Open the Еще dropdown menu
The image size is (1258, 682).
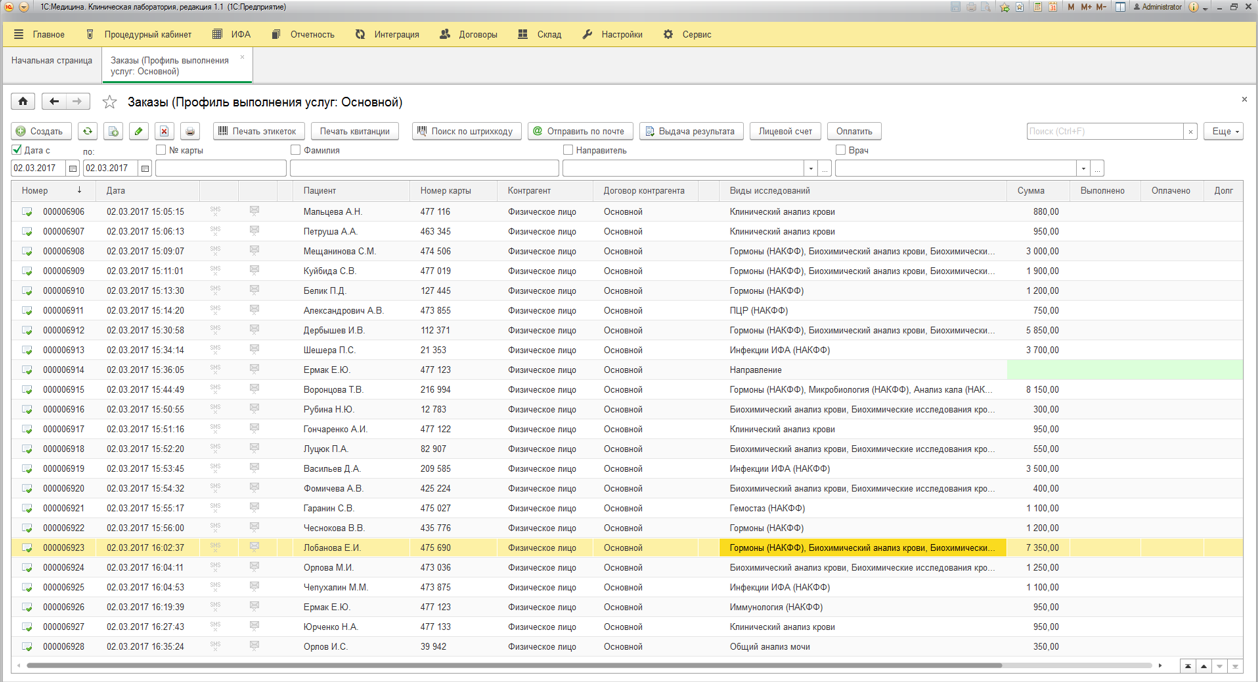1224,131
